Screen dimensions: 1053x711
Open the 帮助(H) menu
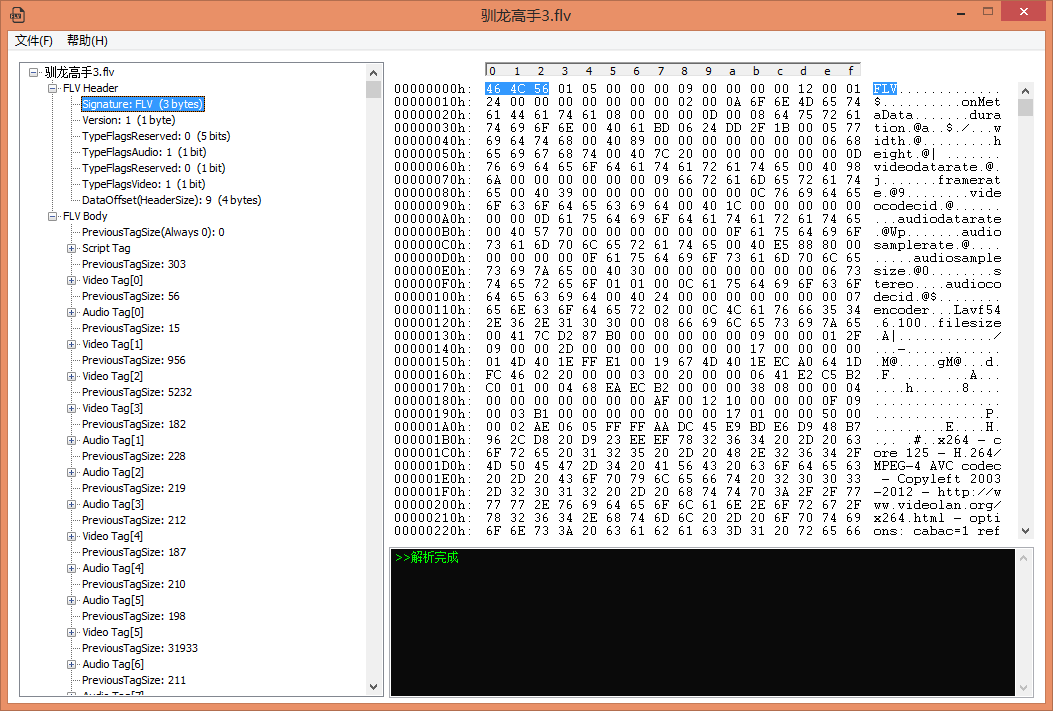pyautogui.click(x=87, y=41)
